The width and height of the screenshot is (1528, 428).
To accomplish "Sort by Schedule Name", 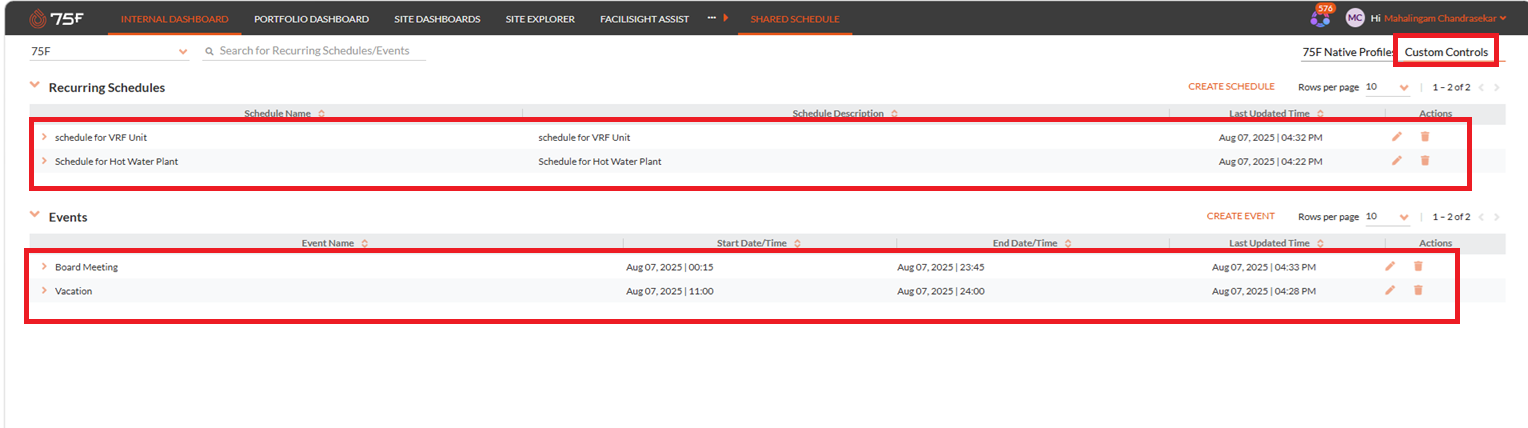I will pos(321,114).
